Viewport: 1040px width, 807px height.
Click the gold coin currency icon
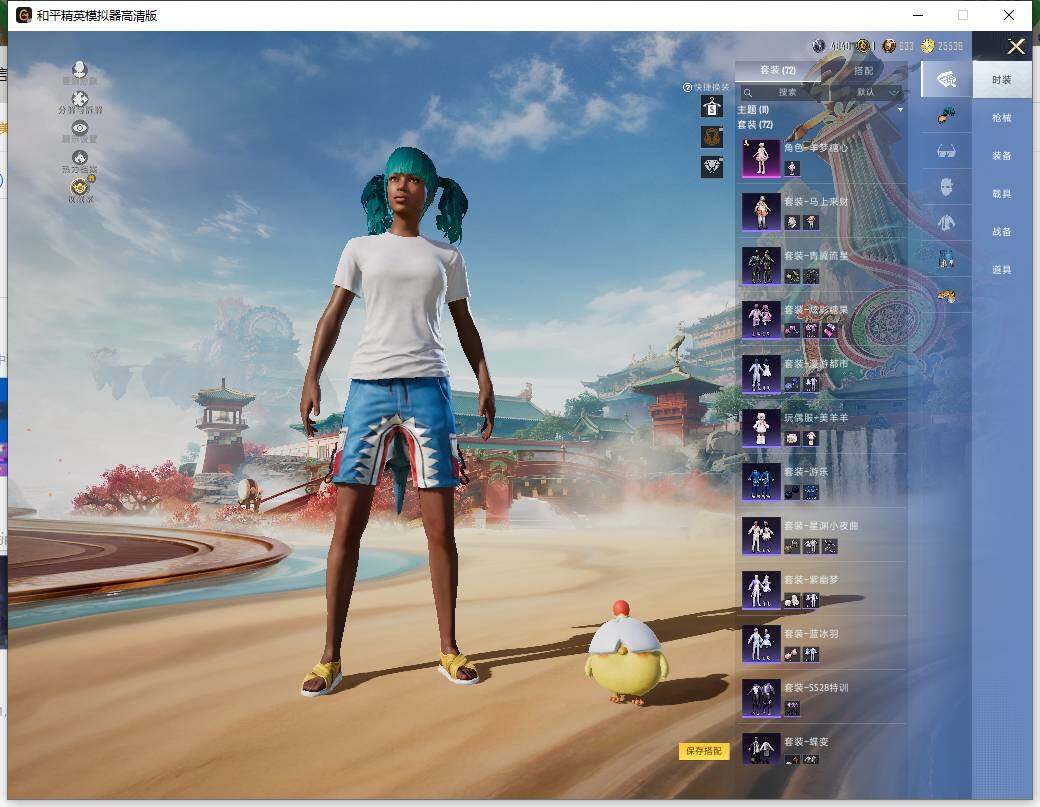(926, 46)
